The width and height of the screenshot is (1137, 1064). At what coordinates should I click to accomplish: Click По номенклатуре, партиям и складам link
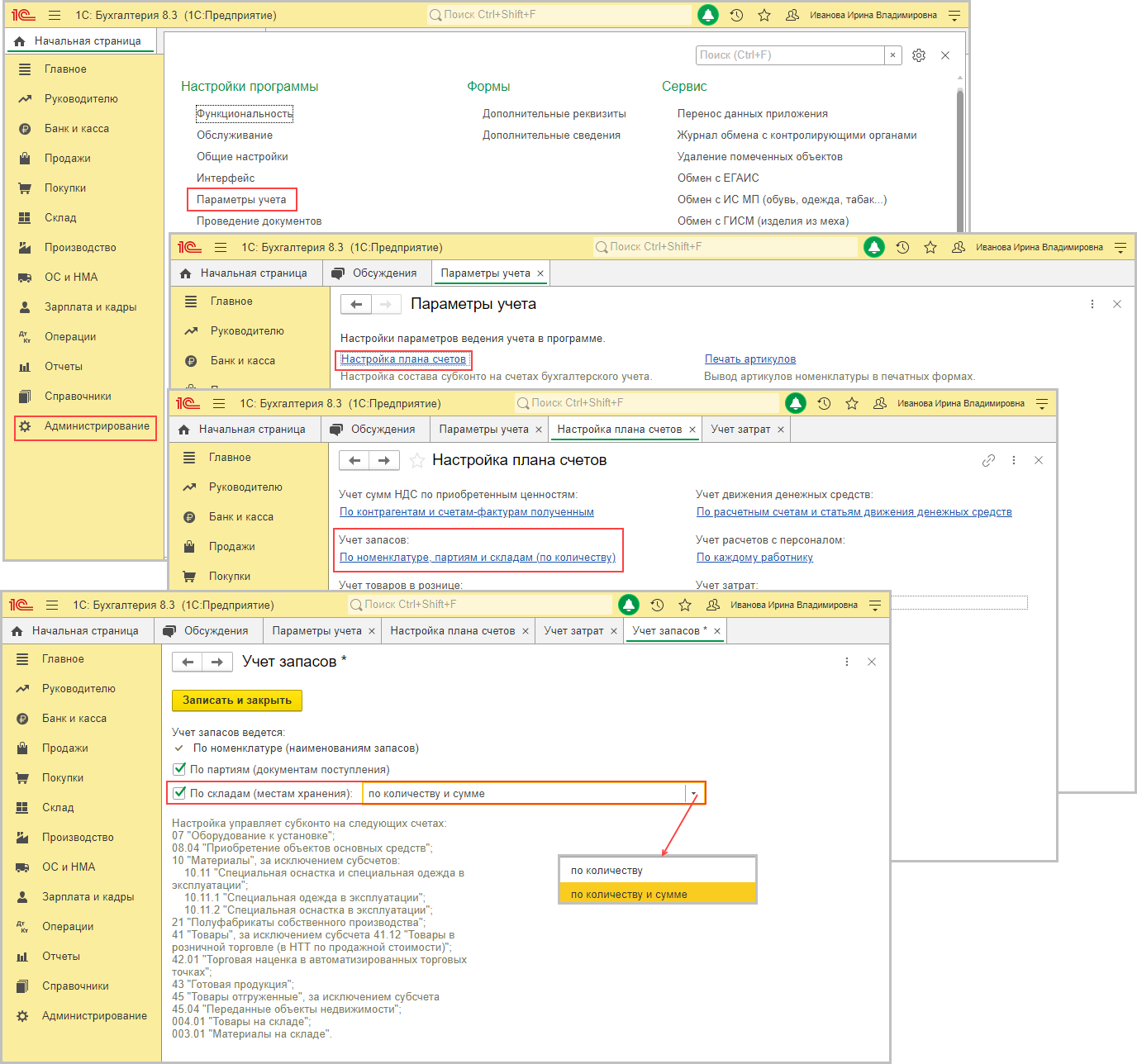point(478,558)
